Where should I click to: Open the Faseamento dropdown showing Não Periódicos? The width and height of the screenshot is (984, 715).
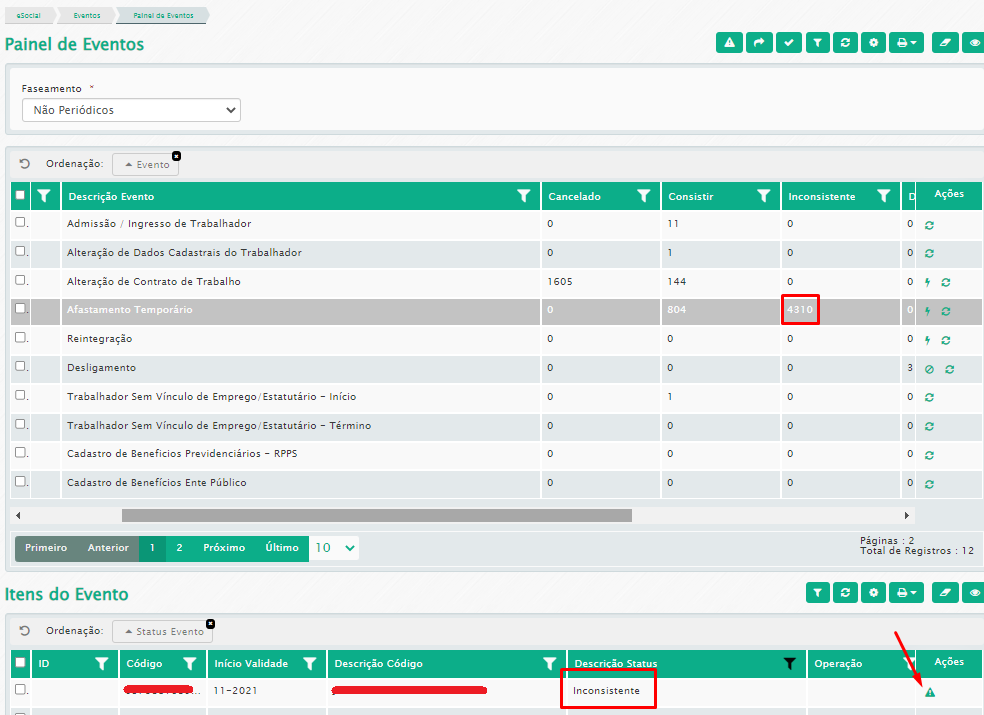coord(131,110)
